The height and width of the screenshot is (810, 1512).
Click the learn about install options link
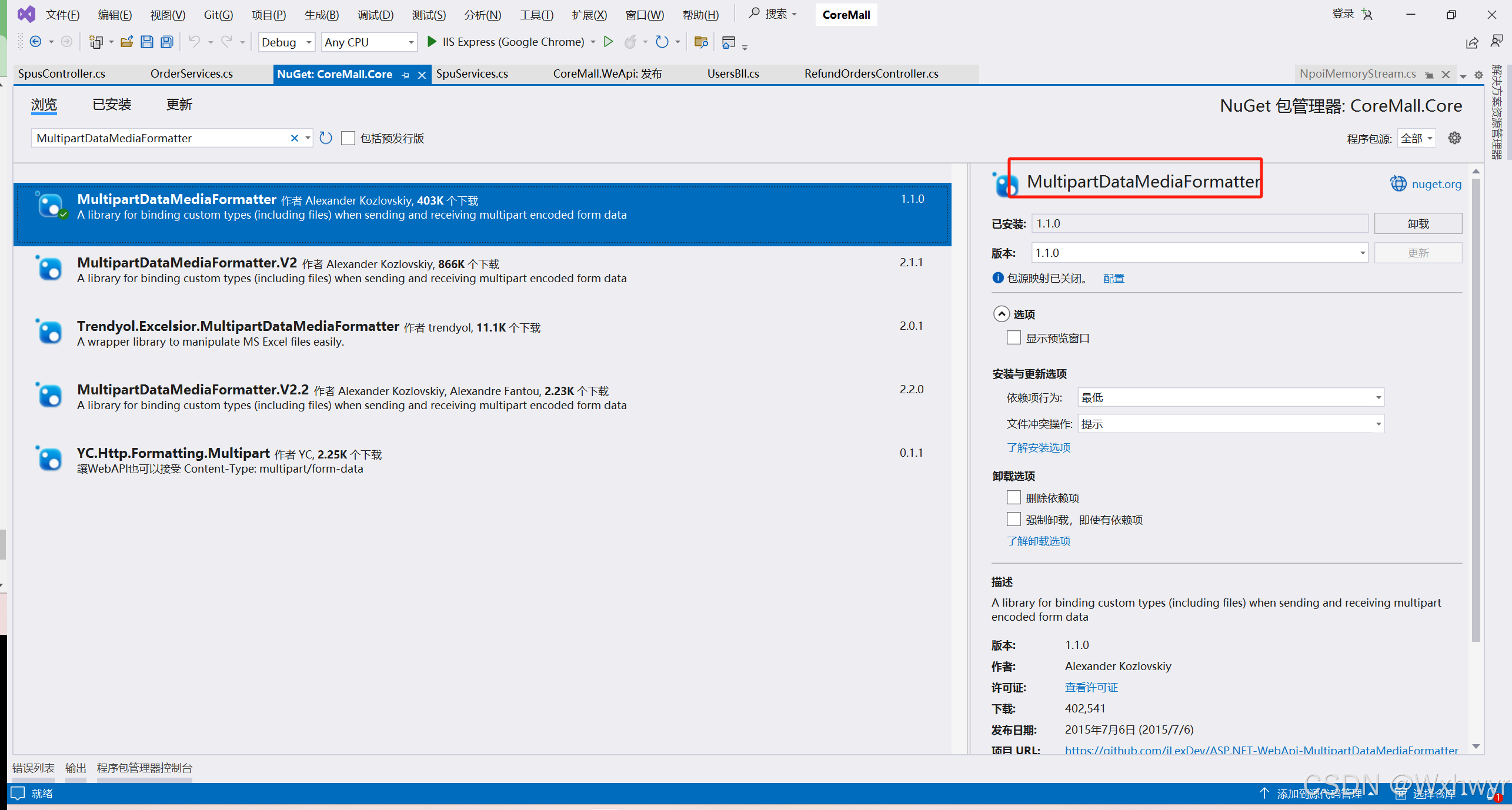click(1038, 447)
